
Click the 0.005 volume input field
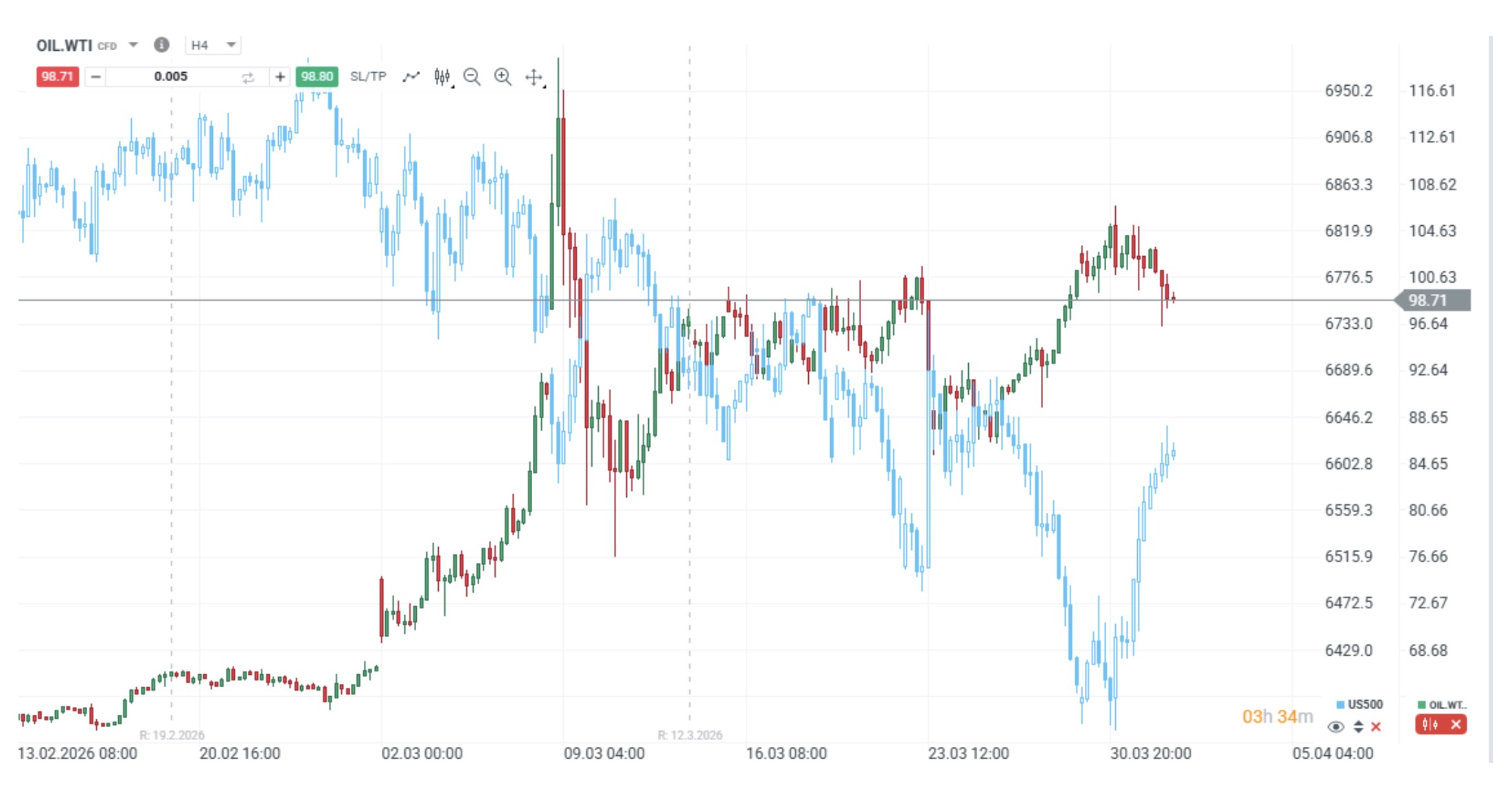170,77
